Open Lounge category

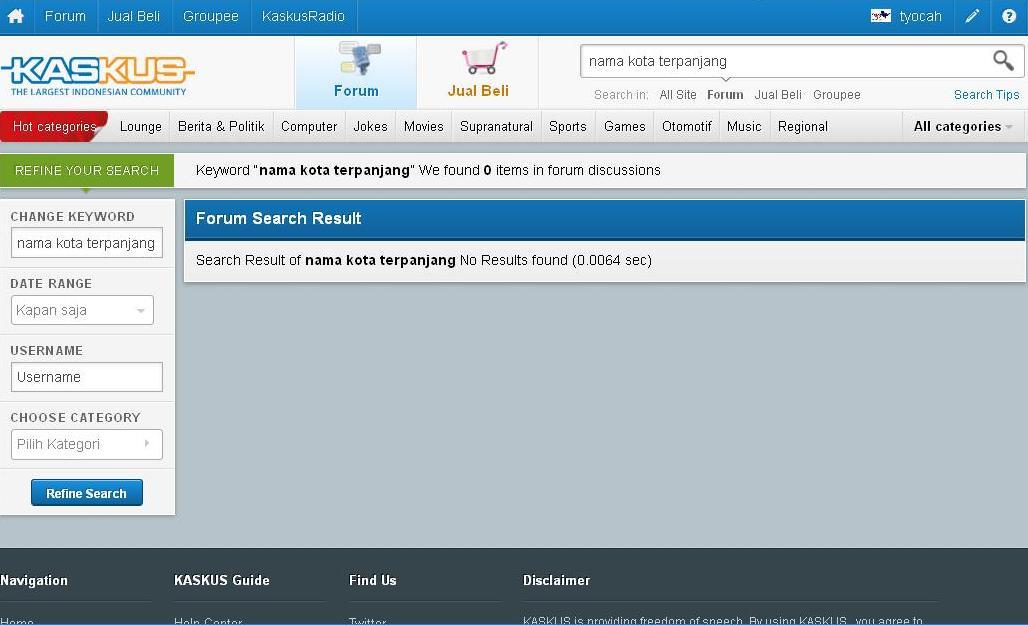[x=140, y=127]
